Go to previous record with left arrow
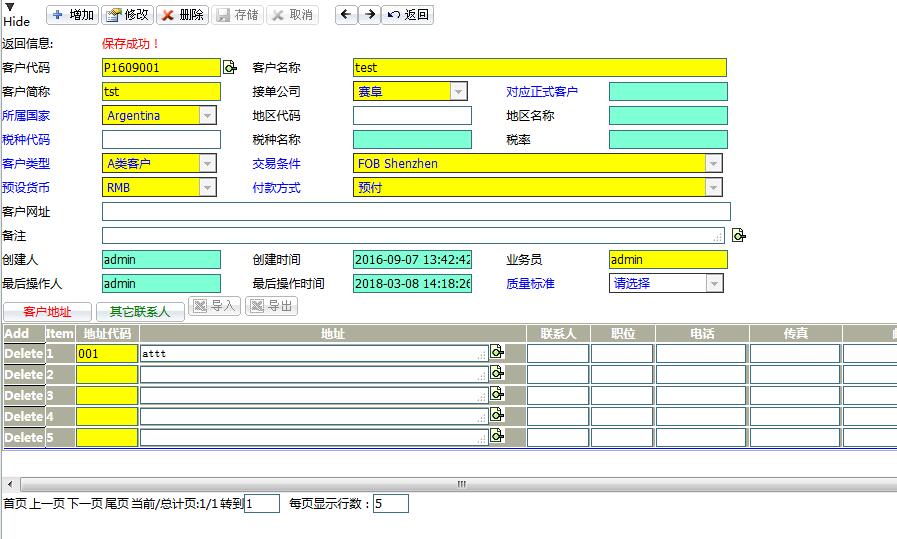This screenshot has width=897, height=539. click(x=346, y=15)
